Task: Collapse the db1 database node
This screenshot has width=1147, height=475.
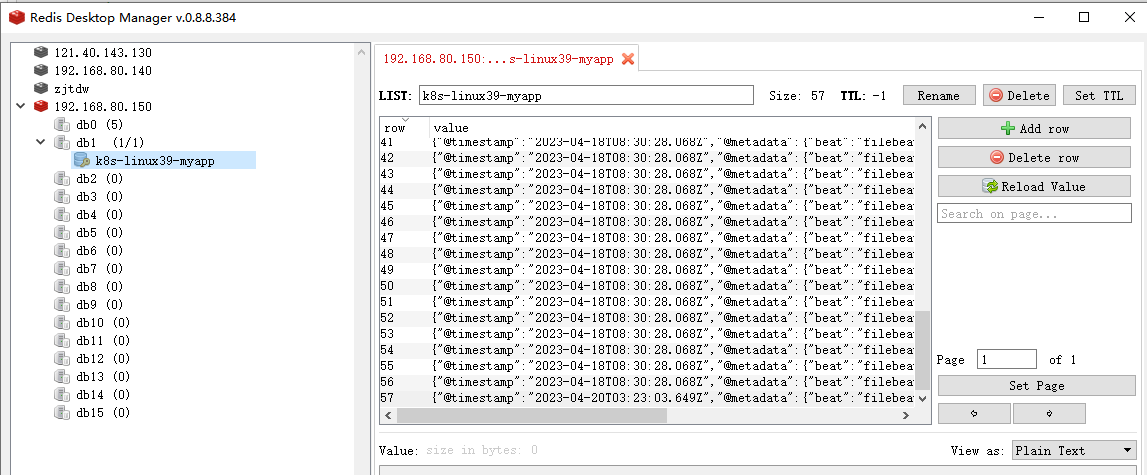Action: (41, 142)
